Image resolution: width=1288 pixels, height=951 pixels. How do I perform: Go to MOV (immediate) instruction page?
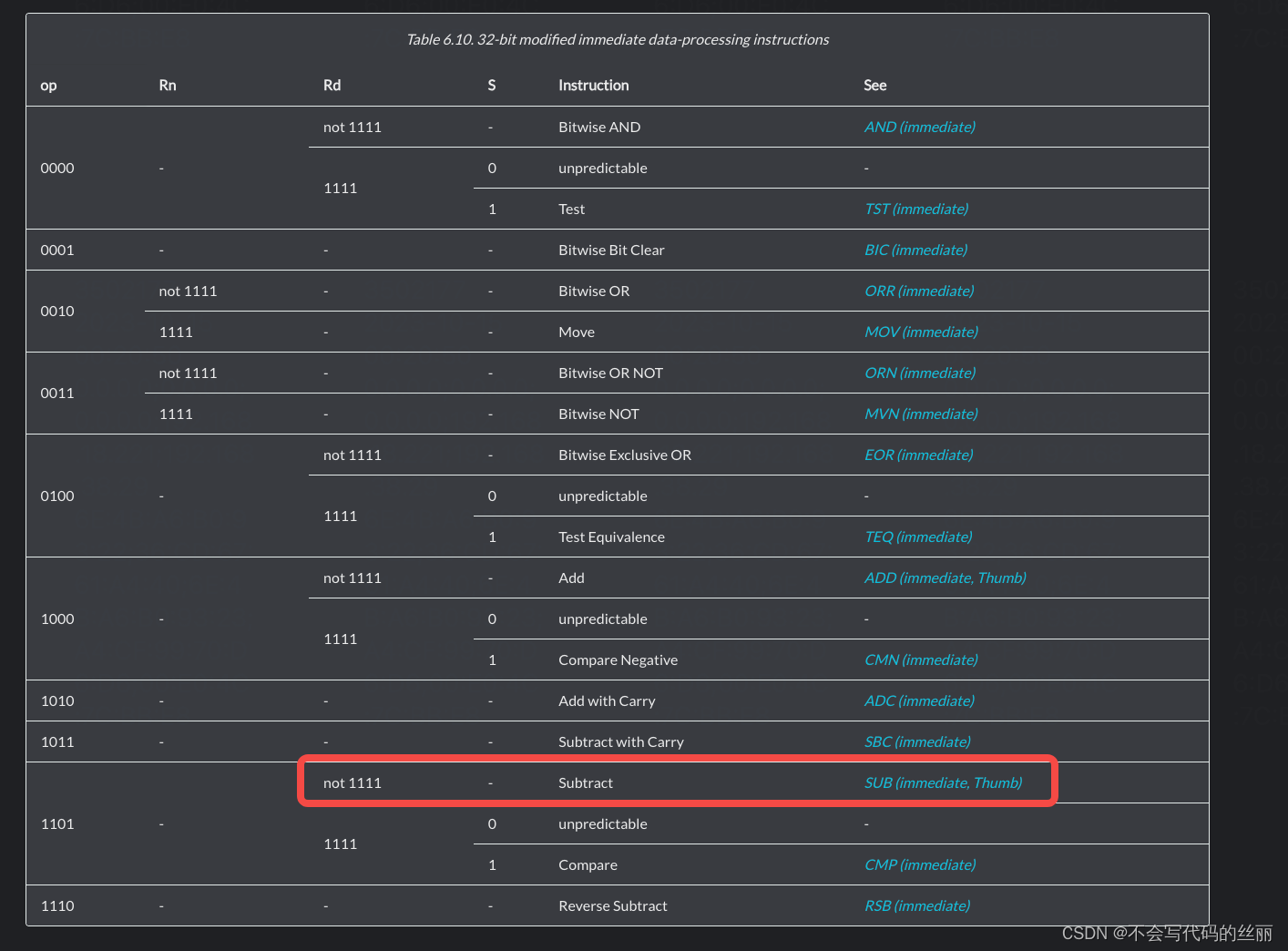921,332
